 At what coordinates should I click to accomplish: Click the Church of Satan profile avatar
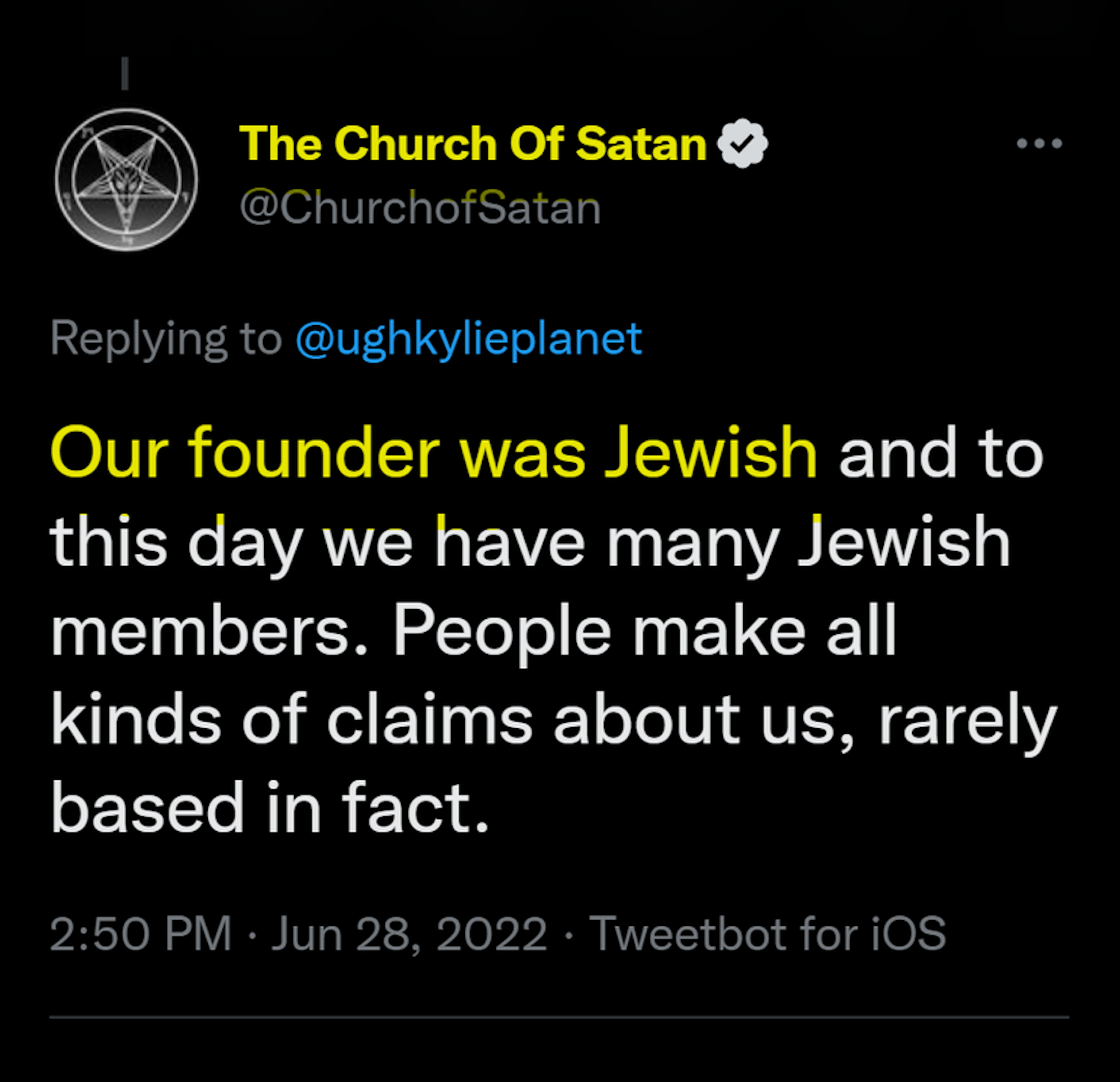(126, 179)
